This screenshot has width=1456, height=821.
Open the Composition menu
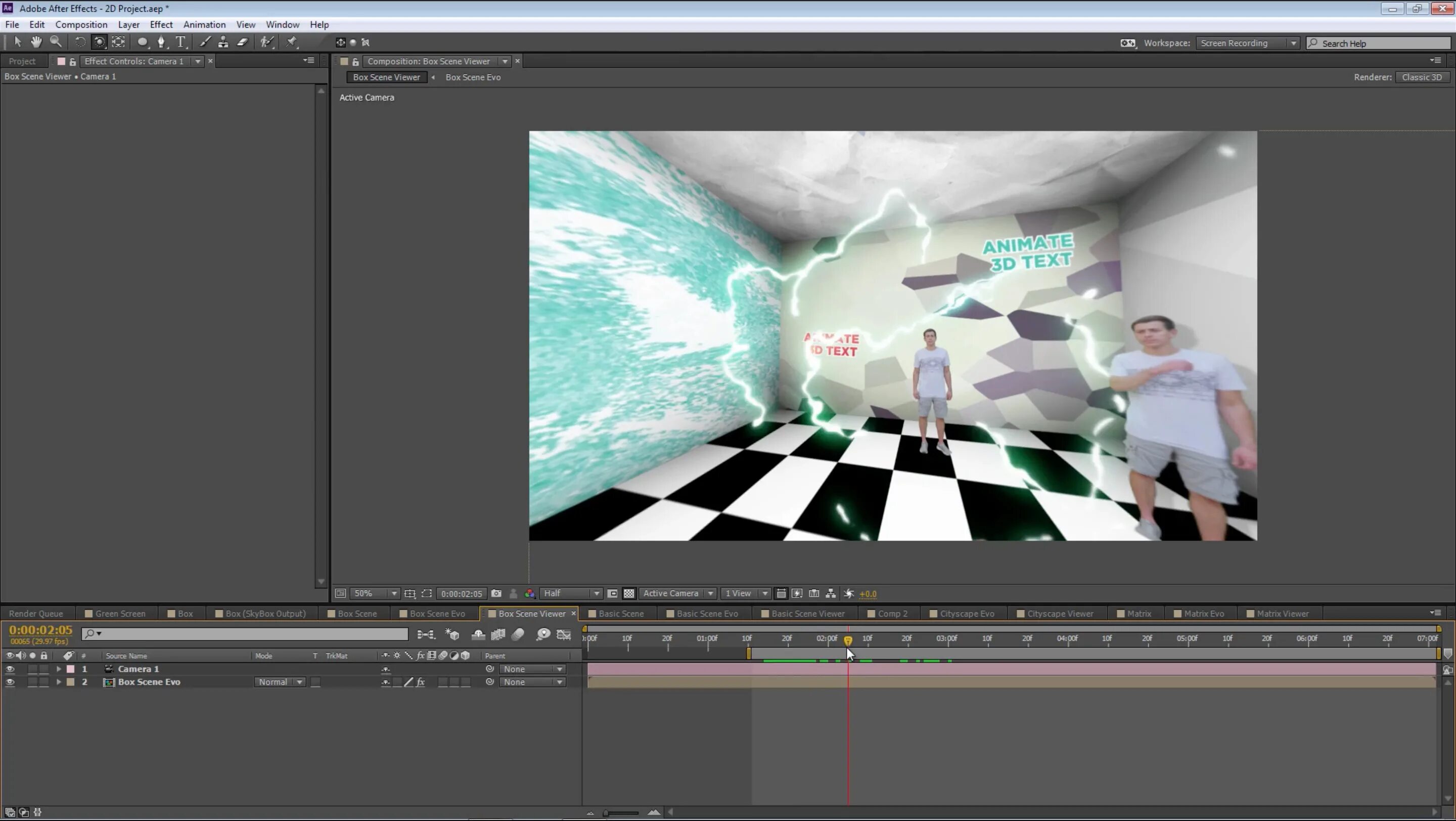click(x=81, y=24)
